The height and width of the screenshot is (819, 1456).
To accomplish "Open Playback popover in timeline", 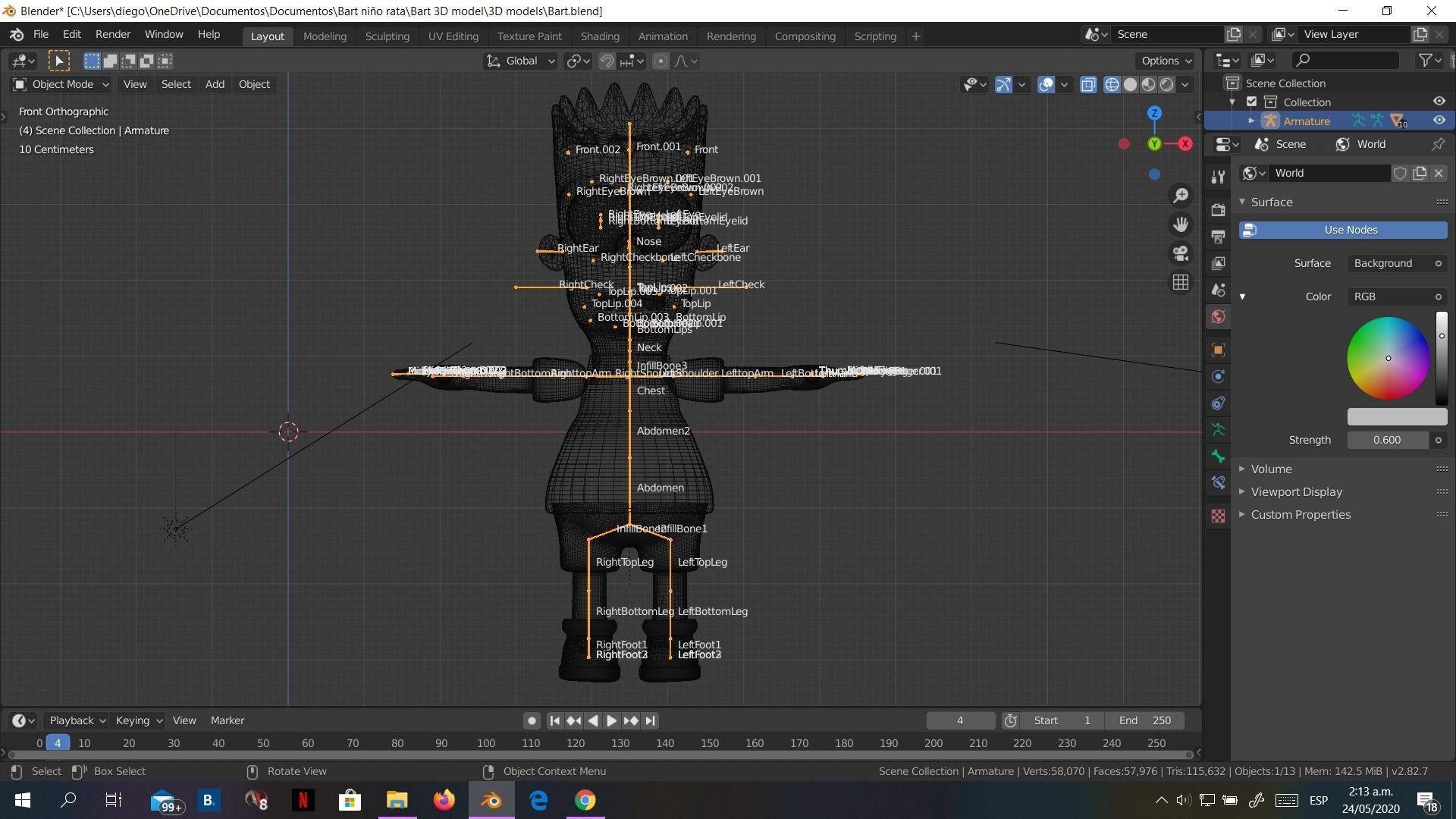I will click(x=77, y=720).
